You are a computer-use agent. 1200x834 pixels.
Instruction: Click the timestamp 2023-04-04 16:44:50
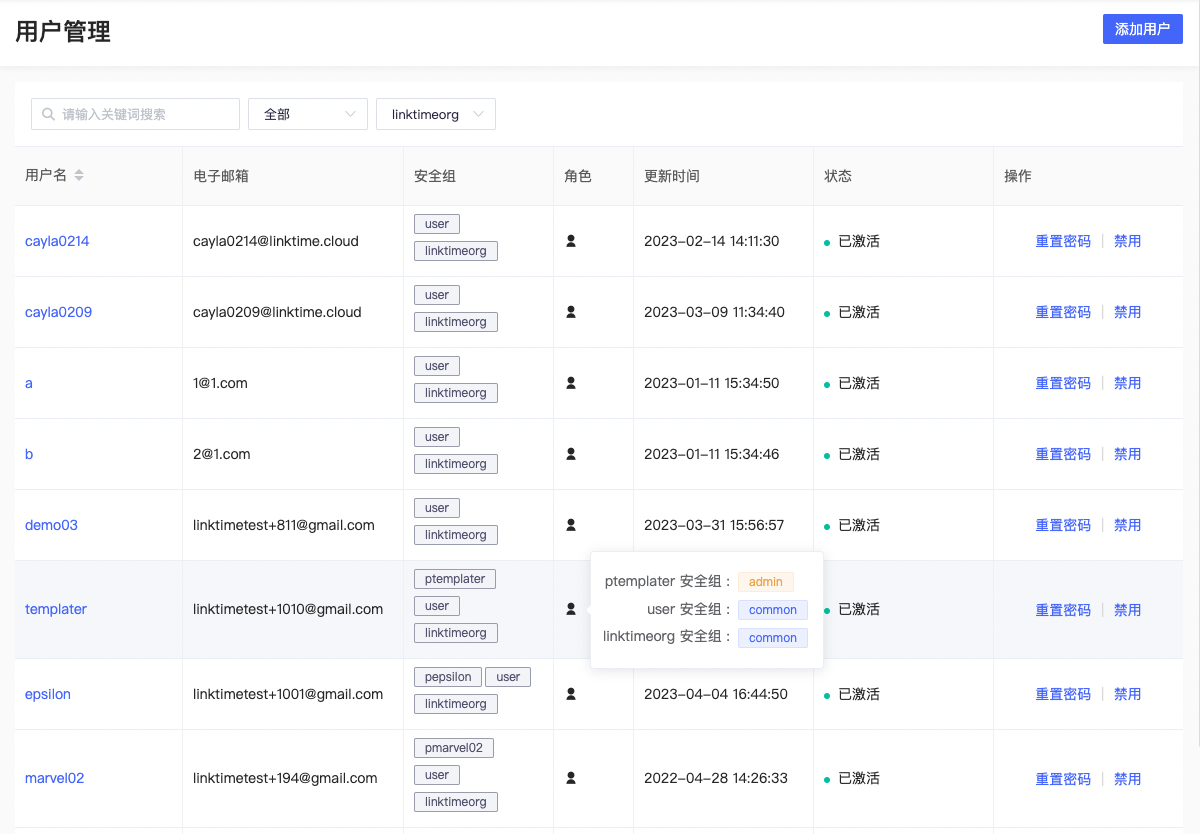click(716, 694)
